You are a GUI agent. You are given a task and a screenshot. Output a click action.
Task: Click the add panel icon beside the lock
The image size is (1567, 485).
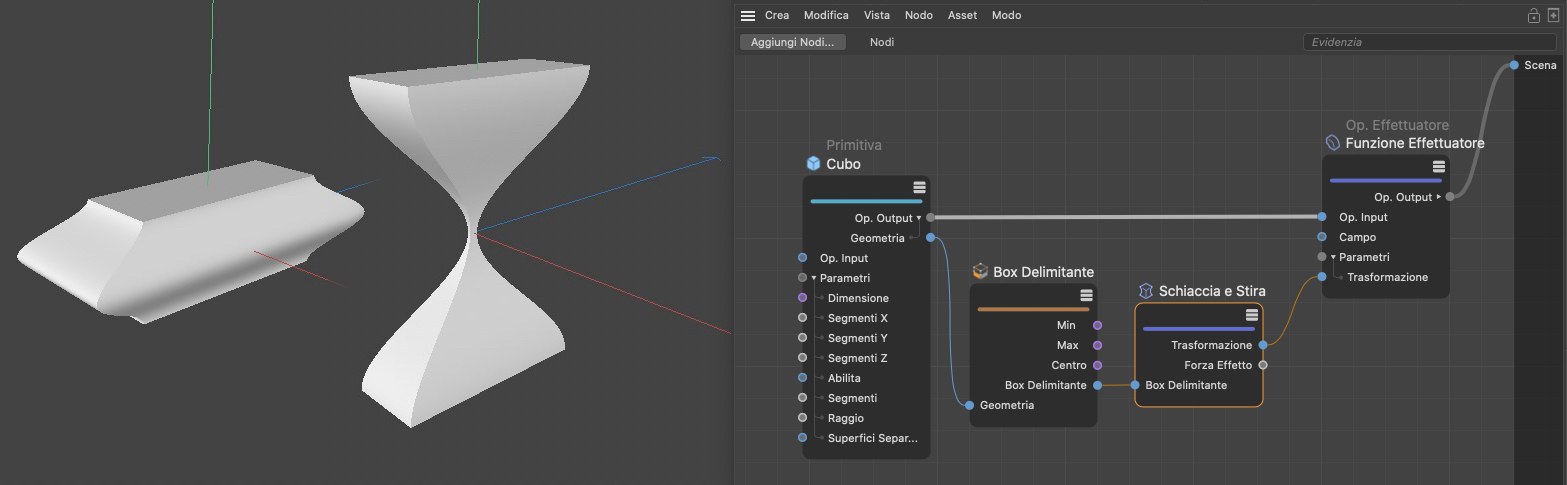(1553, 16)
